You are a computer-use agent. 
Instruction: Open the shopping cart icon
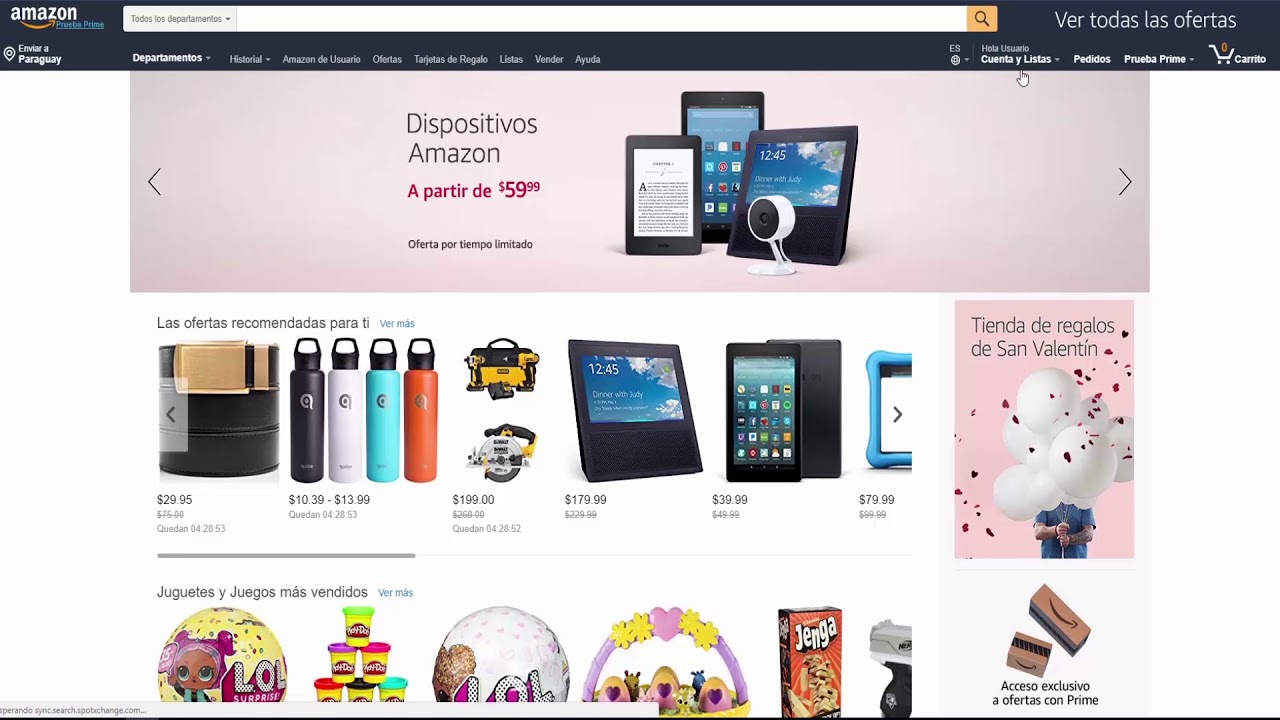click(x=1220, y=55)
